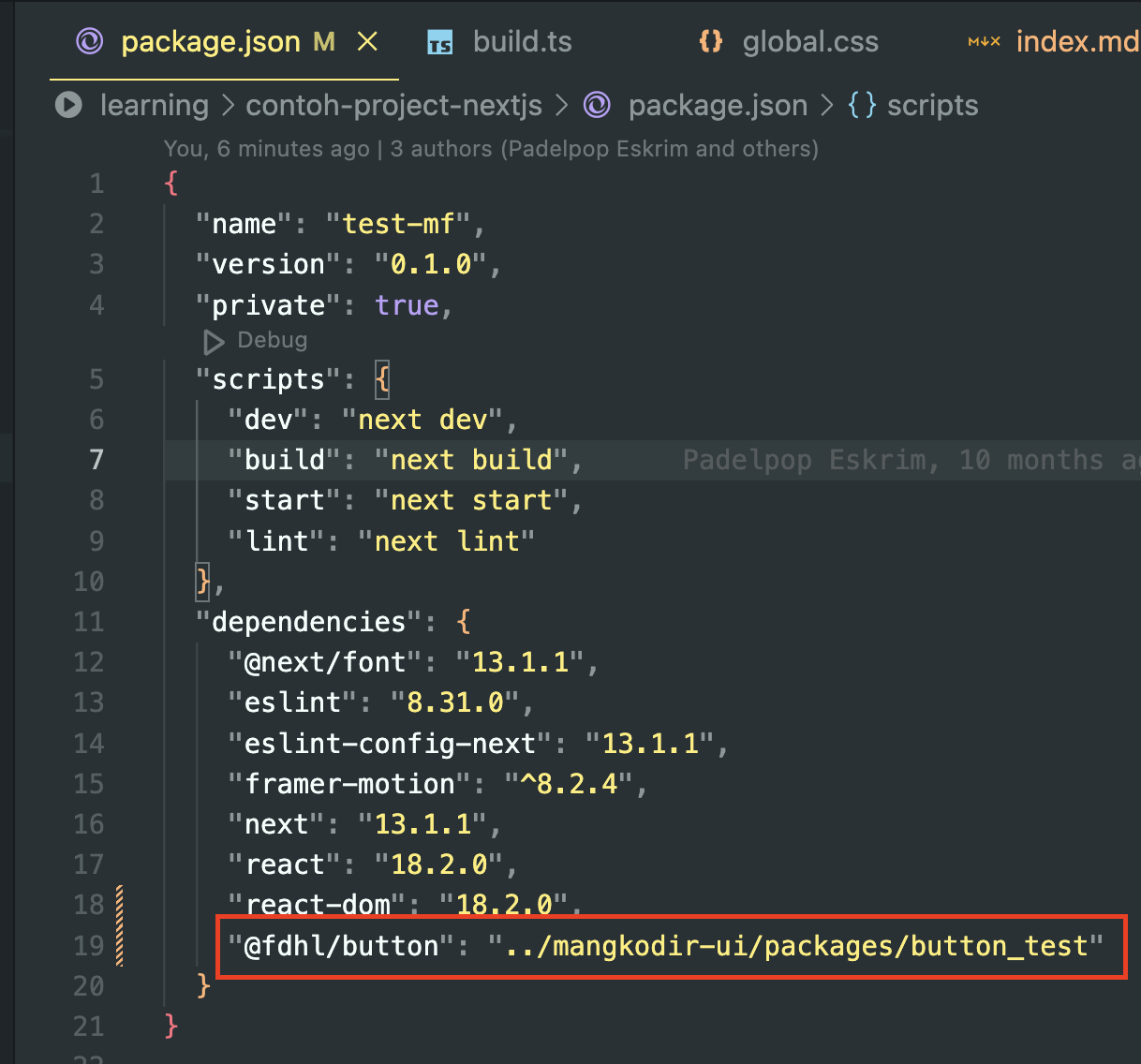Click the play icon in breadcrumb bar
The height and width of the screenshot is (1064, 1141).
point(68,105)
